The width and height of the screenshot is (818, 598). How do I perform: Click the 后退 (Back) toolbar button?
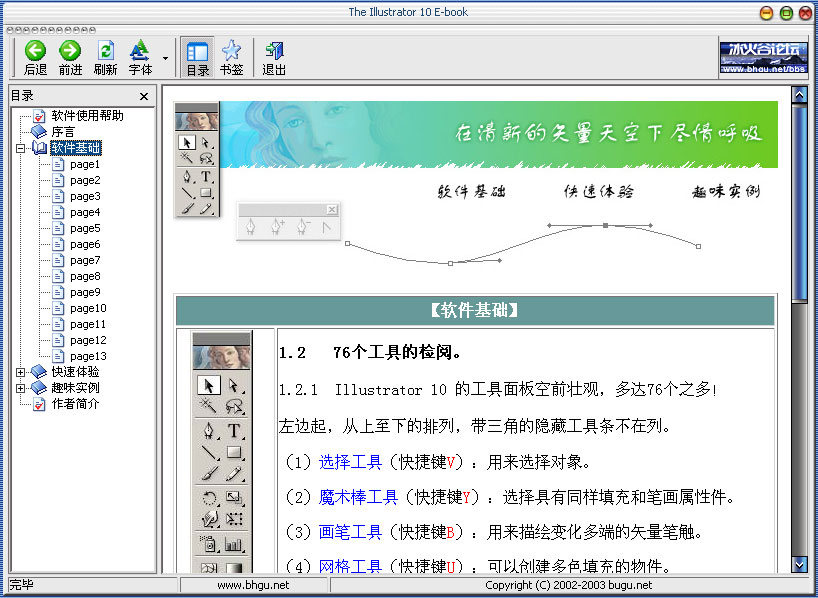point(35,57)
